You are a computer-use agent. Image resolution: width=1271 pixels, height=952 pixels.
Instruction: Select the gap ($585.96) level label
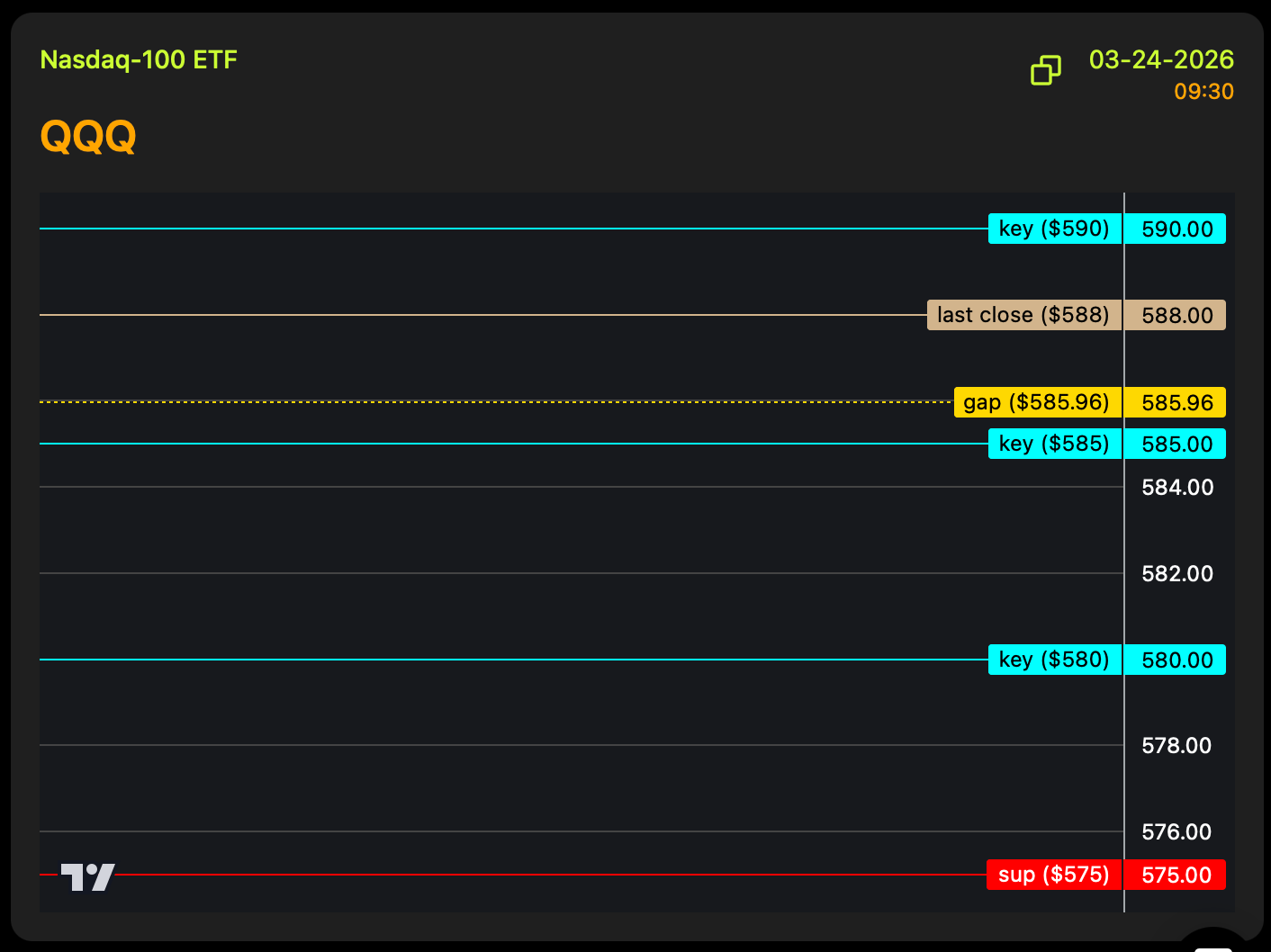coord(1037,402)
